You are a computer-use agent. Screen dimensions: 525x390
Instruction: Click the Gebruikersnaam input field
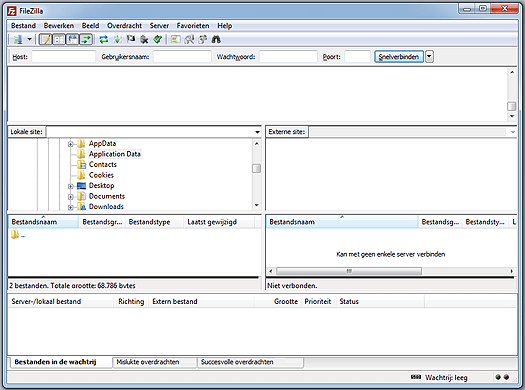182,57
